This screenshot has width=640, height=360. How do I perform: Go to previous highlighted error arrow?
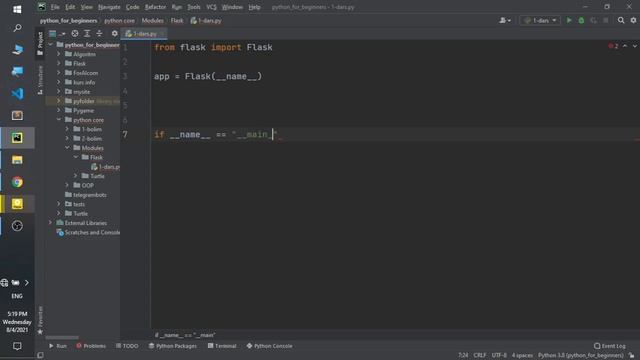[x=625, y=46]
